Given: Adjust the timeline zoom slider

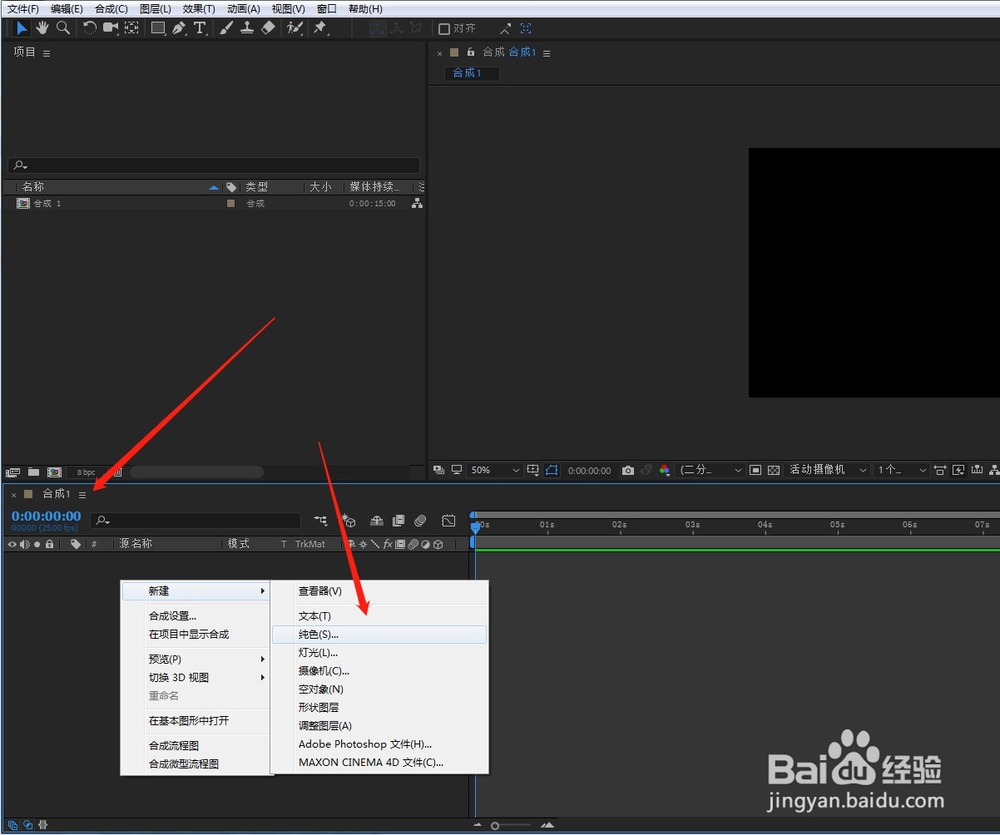Looking at the screenshot, I should coord(512,825).
